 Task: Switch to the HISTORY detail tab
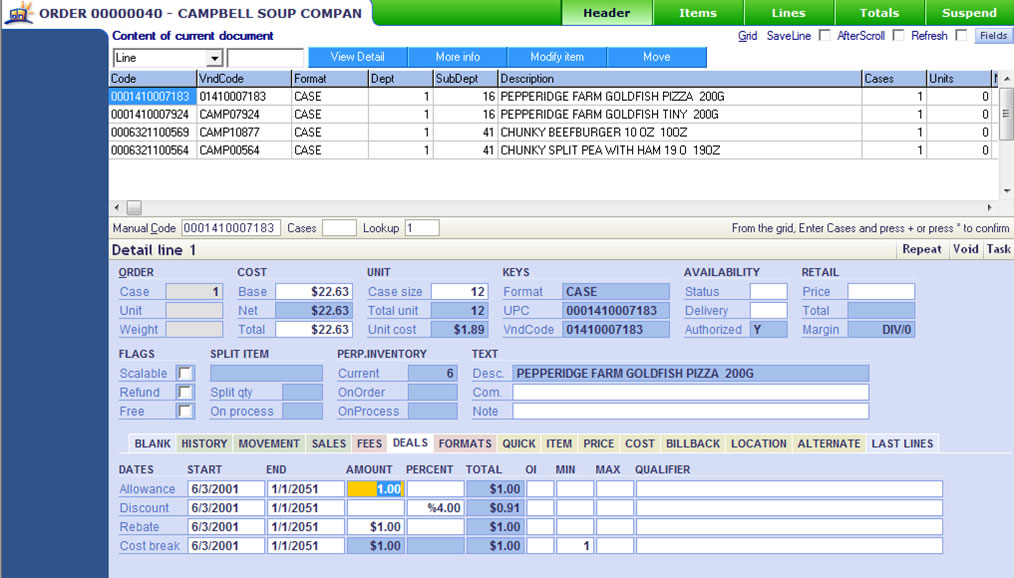click(204, 444)
